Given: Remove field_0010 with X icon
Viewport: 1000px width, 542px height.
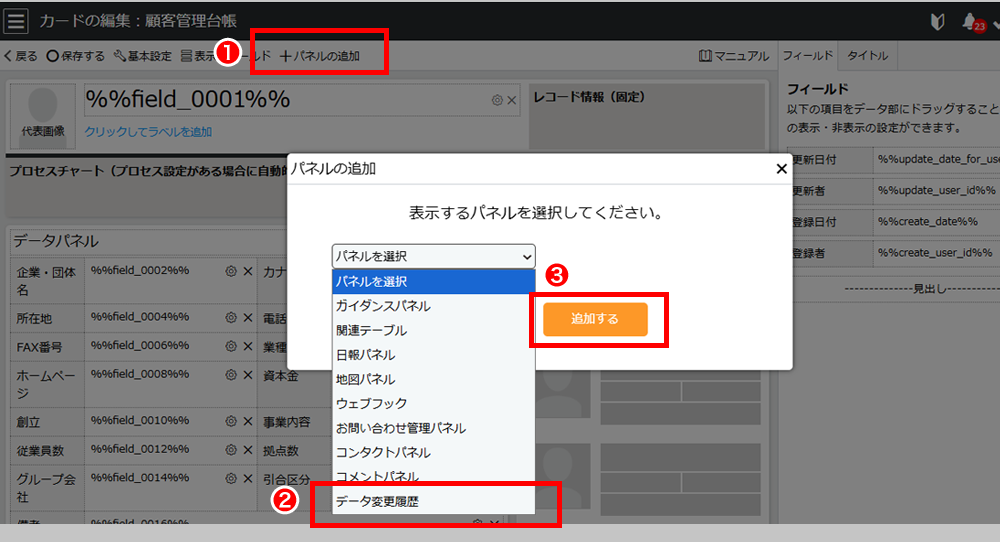Looking at the screenshot, I should pyautogui.click(x=248, y=421).
